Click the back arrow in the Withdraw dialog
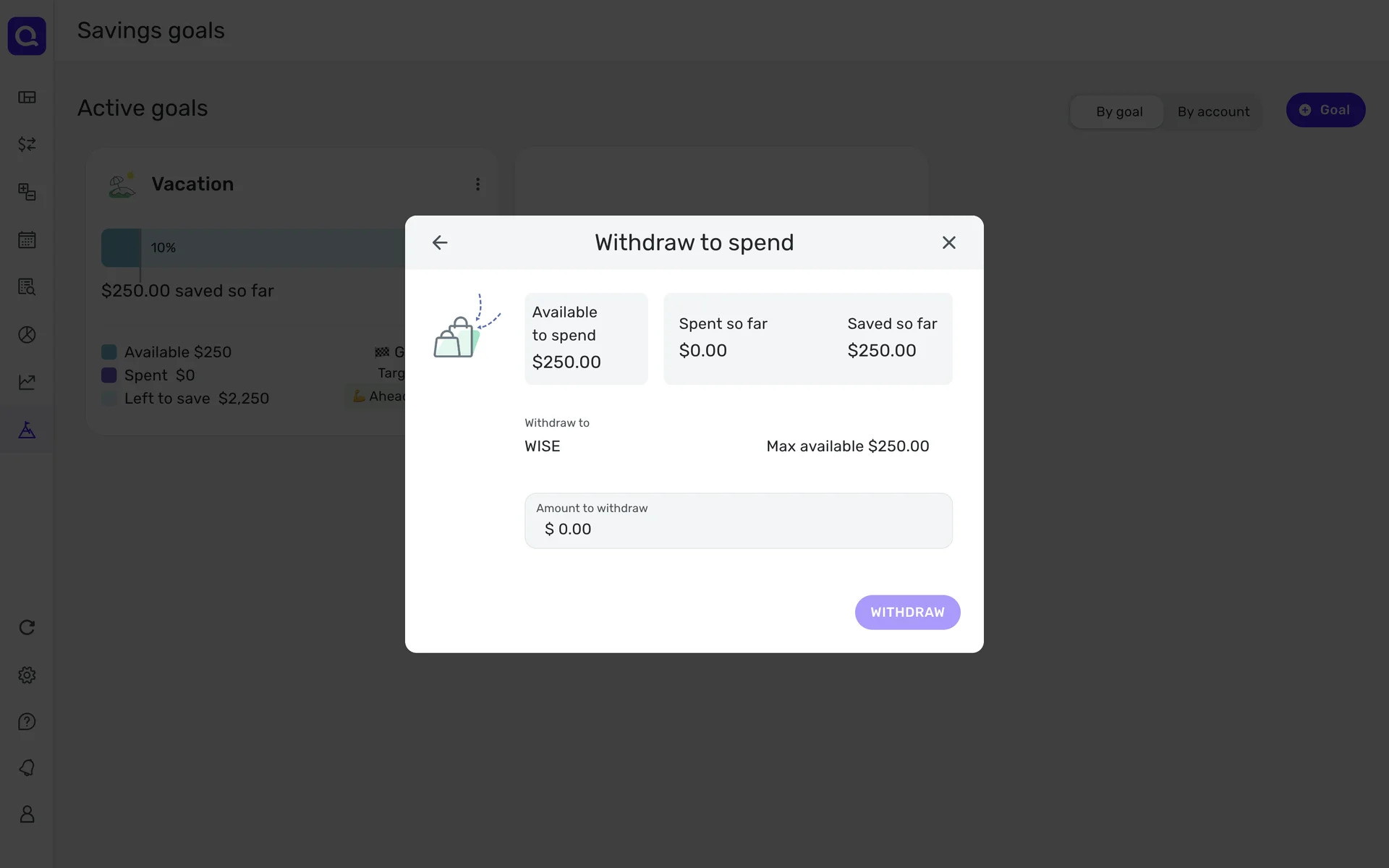Viewport: 1389px width, 868px height. click(x=440, y=242)
